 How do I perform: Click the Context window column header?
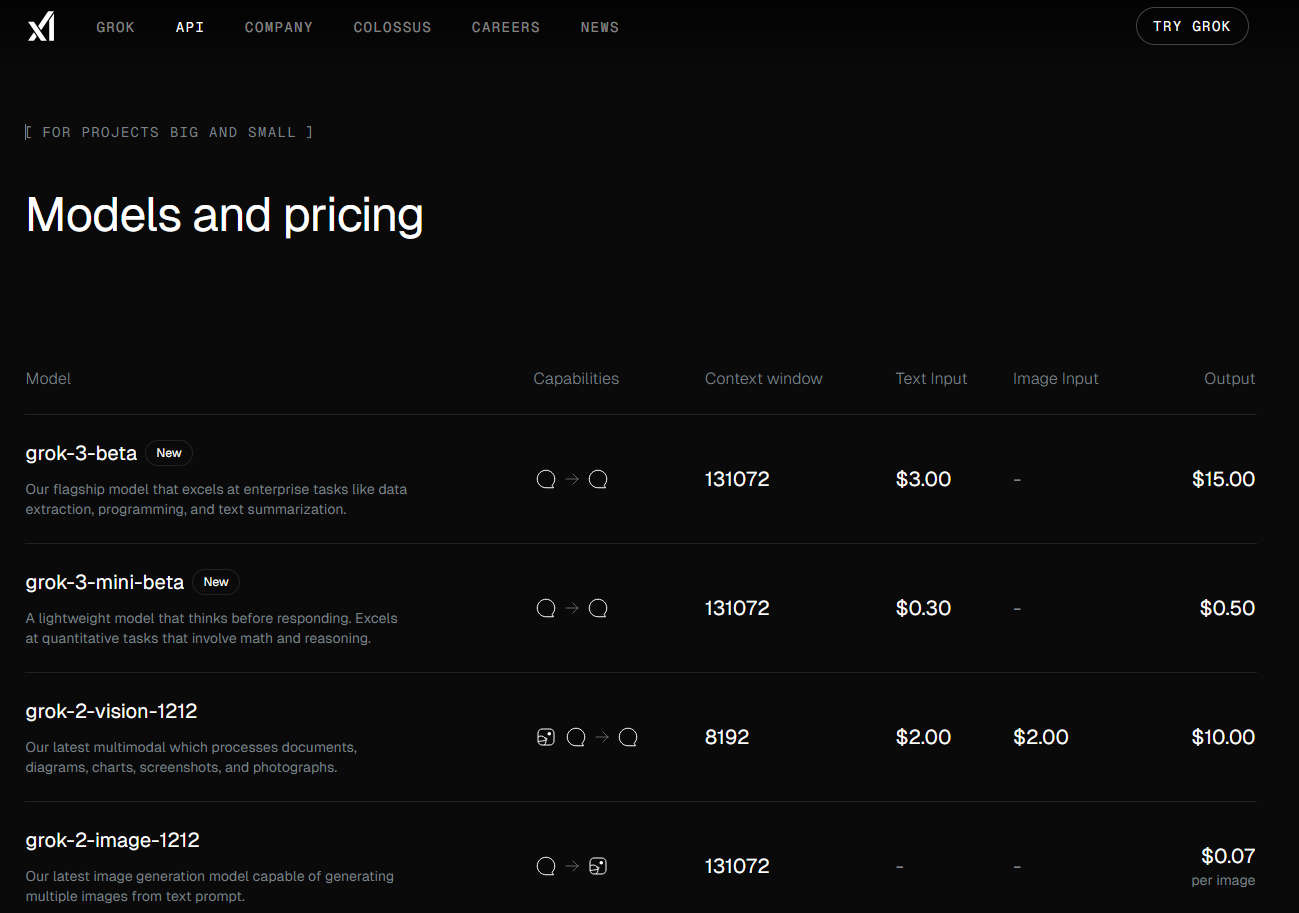click(764, 379)
